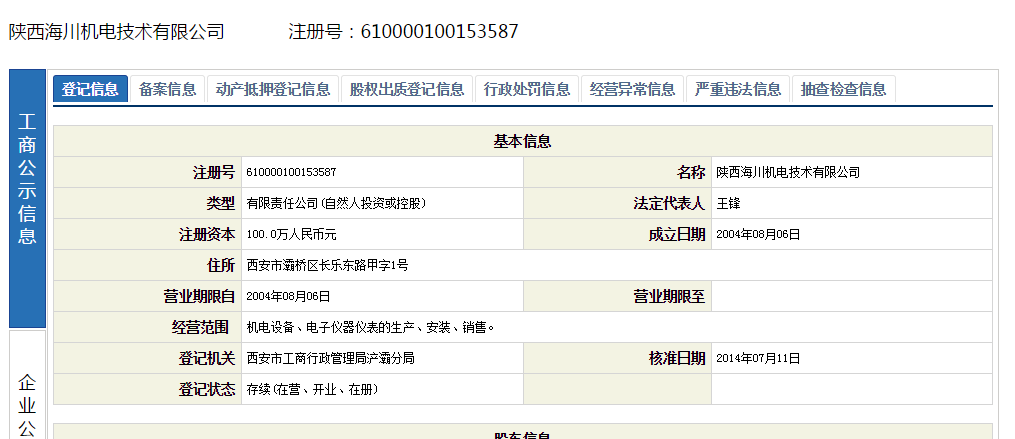
Task: Click the legal representative name 王锋
Action: click(728, 203)
